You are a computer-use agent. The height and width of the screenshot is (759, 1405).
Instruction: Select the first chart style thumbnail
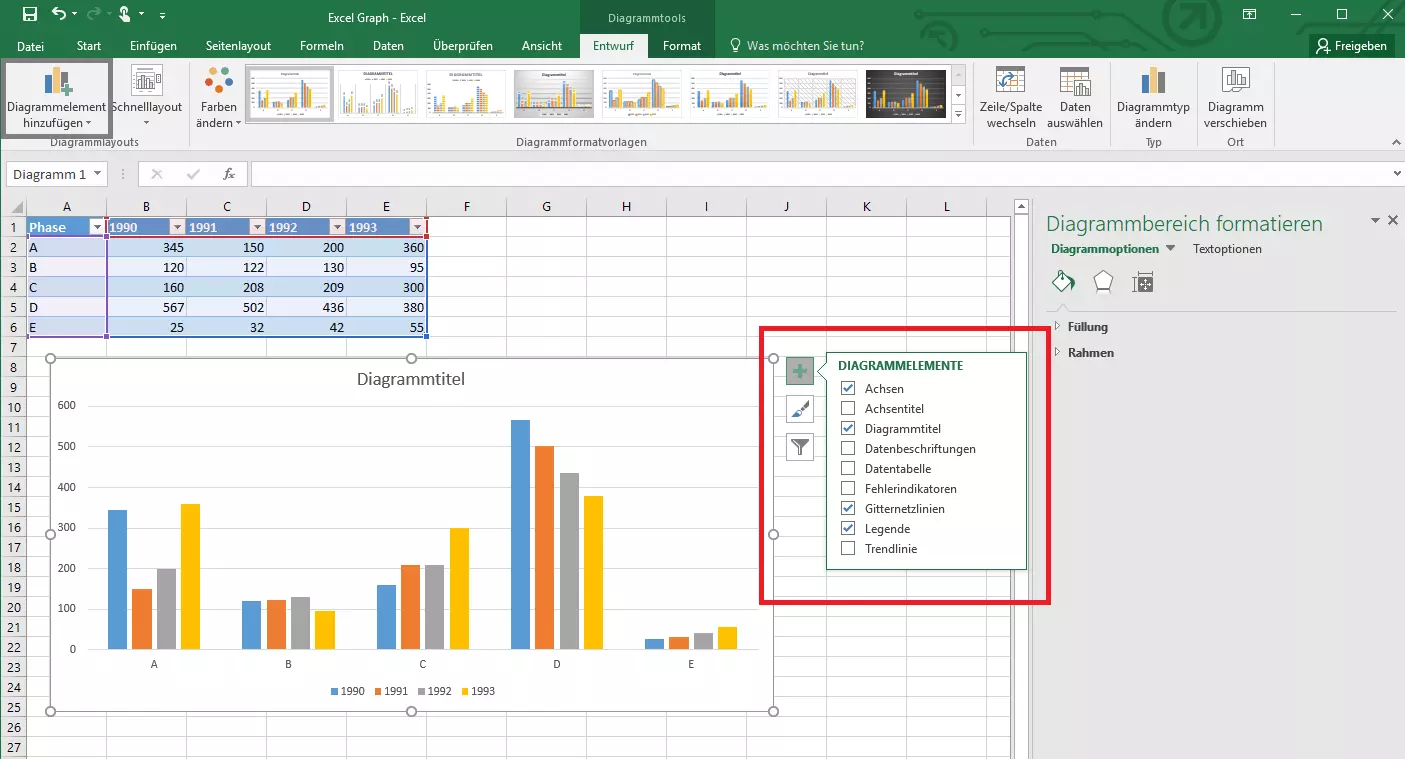tap(289, 95)
